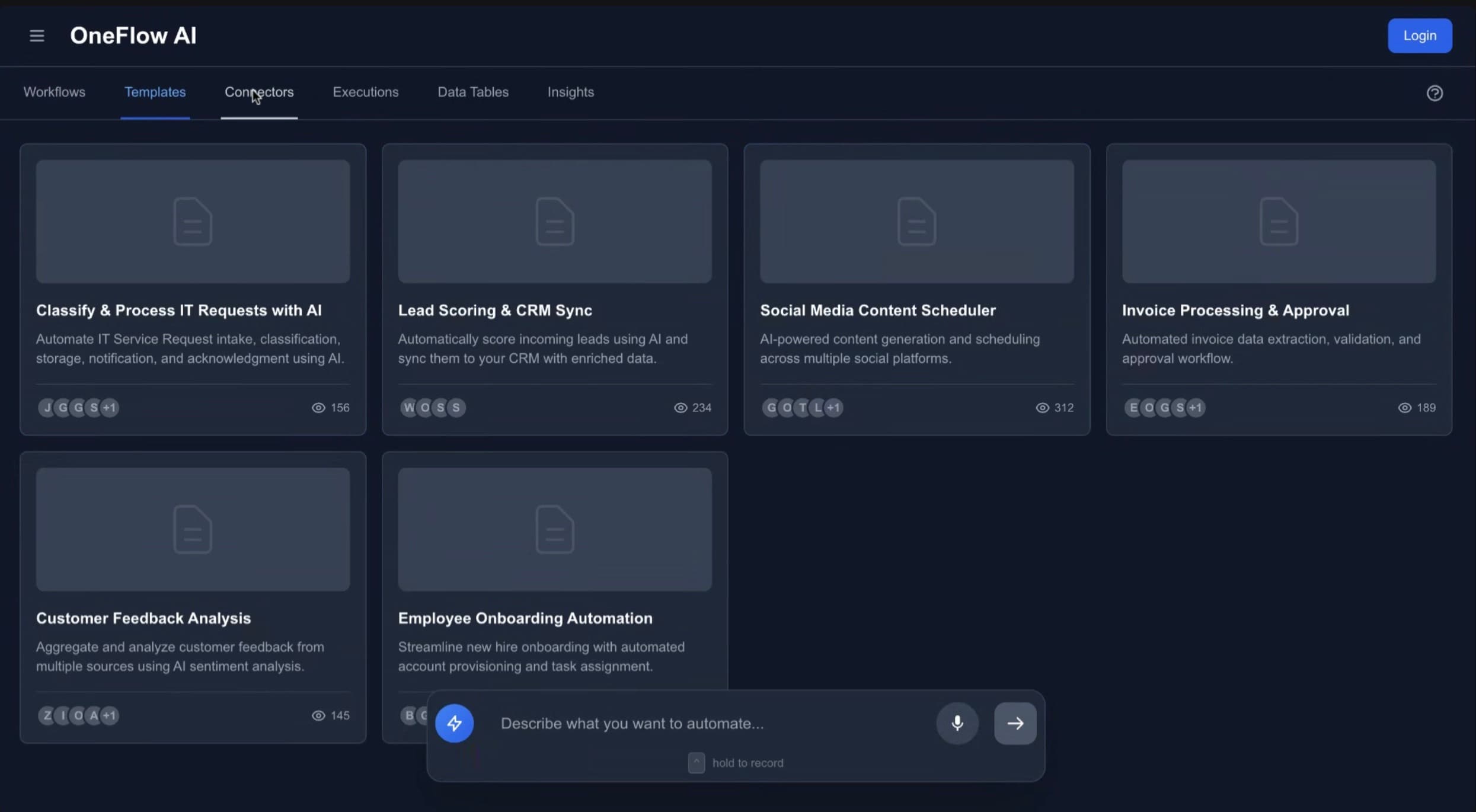This screenshot has height=812, width=1476.
Task: Click the eye views icon on Social Media card
Action: (x=1042, y=408)
